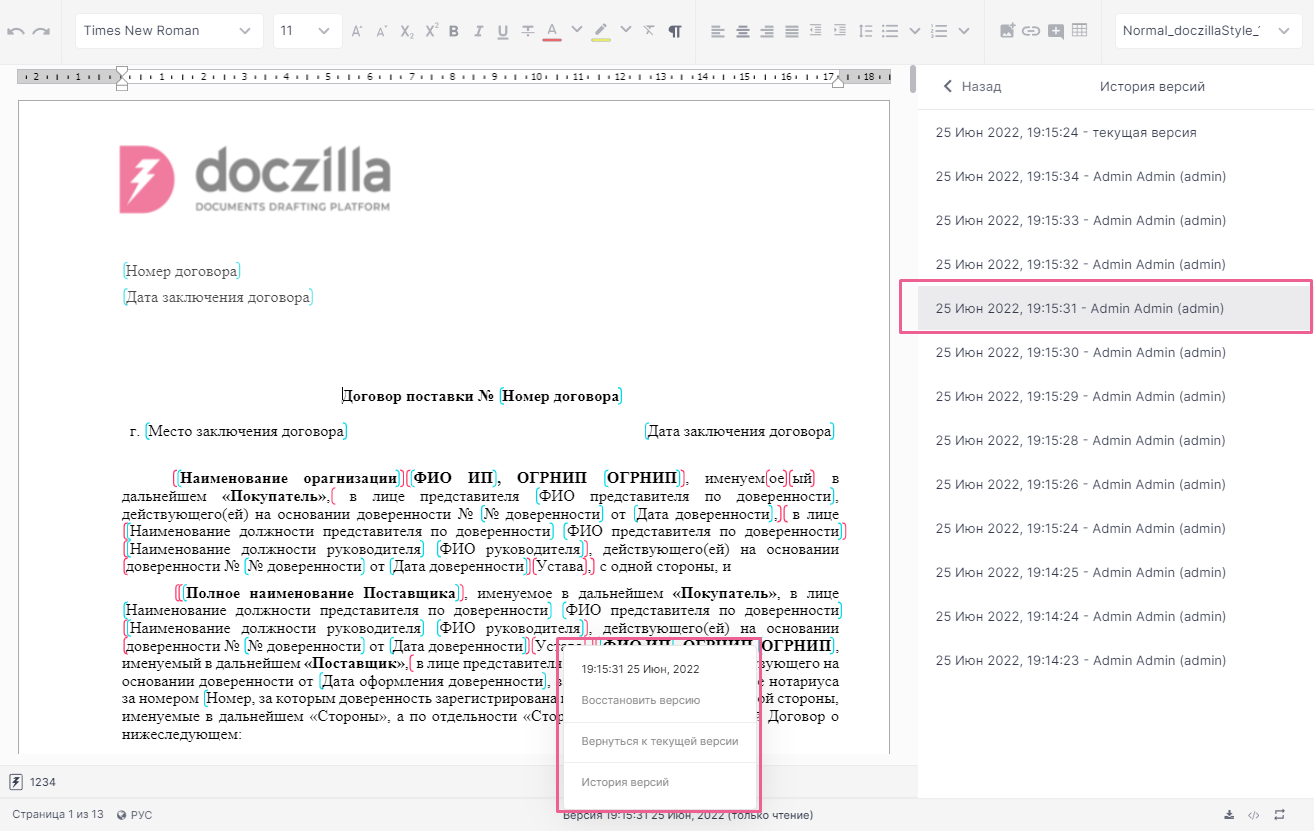1314x831 pixels.
Task: Increase font size with the larger A icon
Action: click(357, 31)
